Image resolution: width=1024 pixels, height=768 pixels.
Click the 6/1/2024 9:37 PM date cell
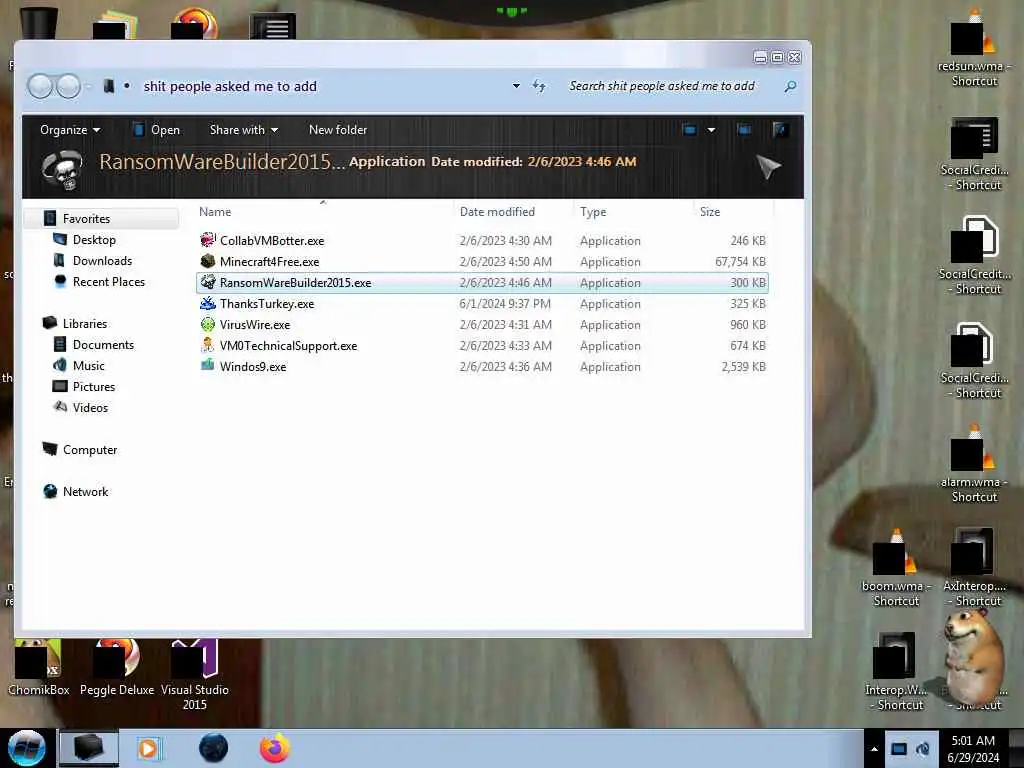pyautogui.click(x=505, y=304)
